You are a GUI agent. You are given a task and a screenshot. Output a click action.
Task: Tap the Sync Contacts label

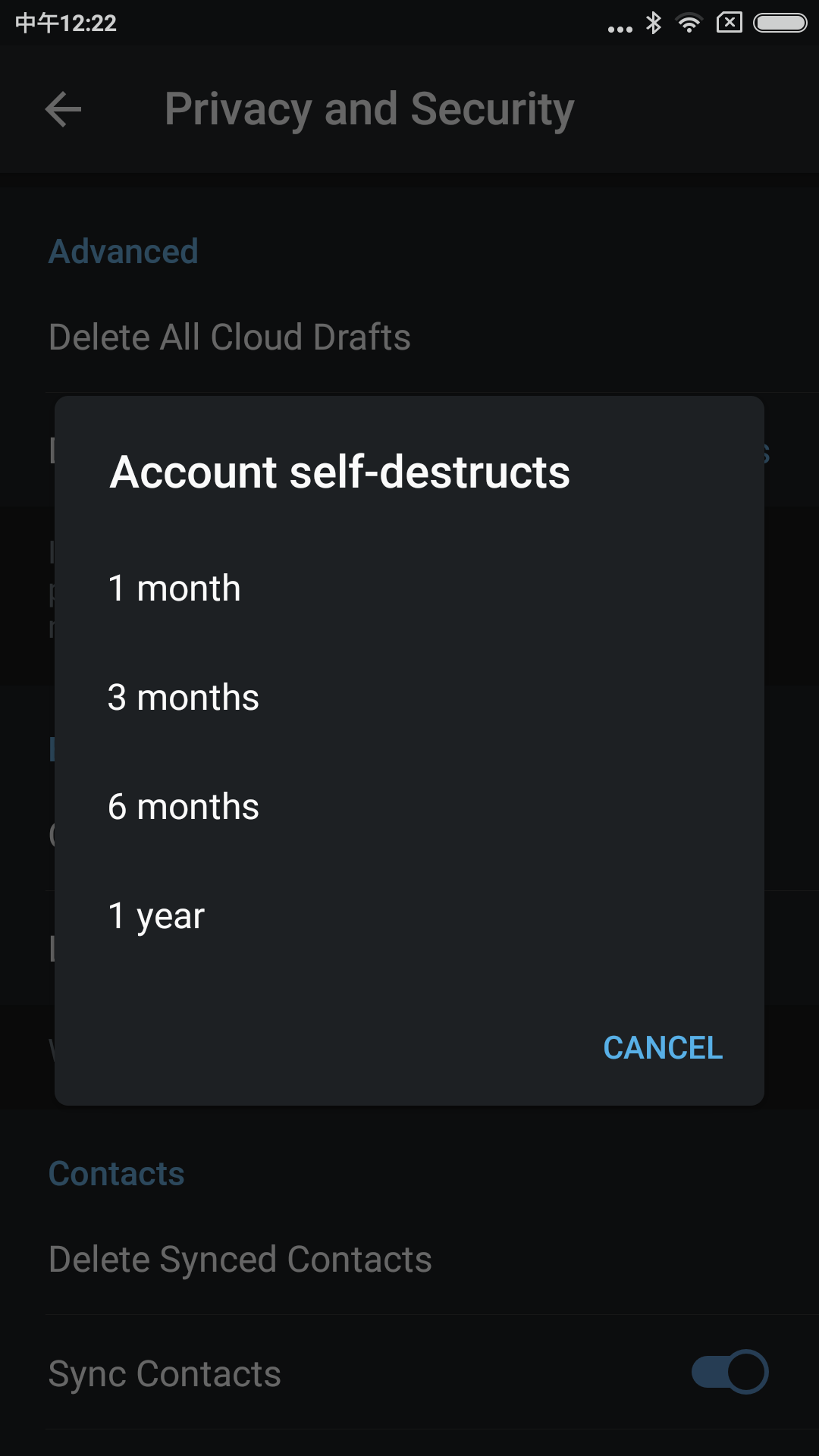[165, 1374]
